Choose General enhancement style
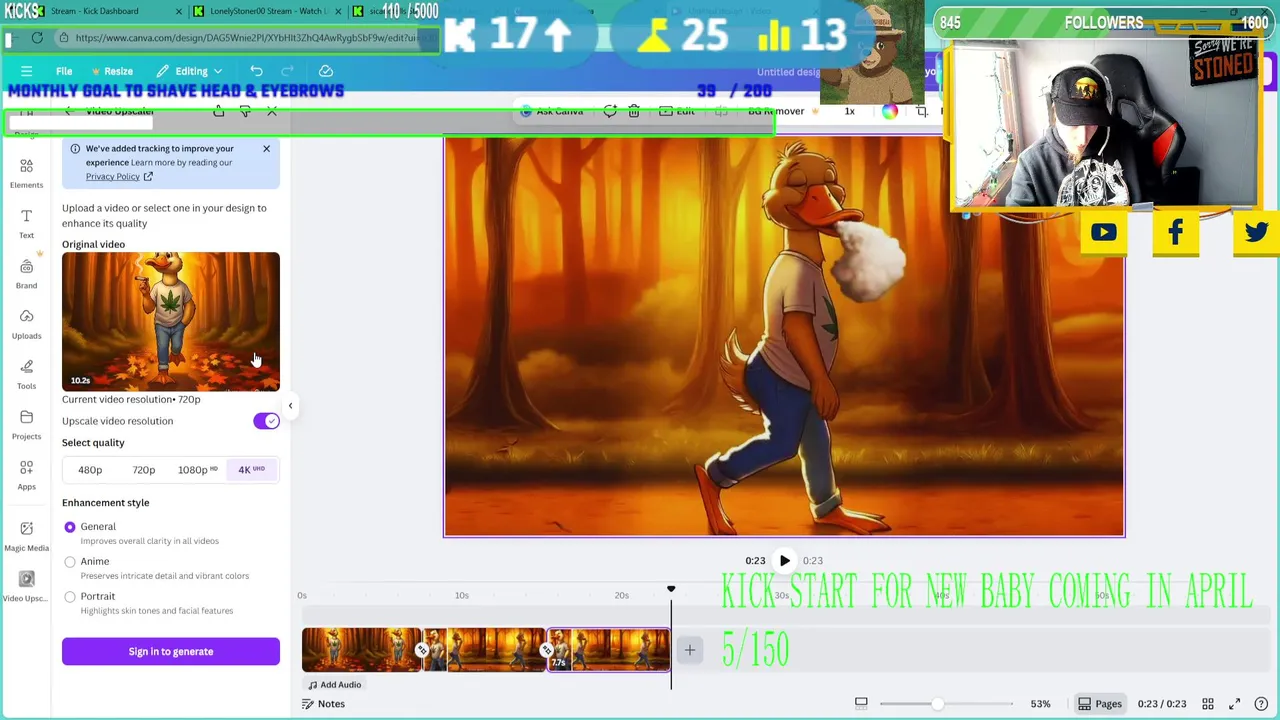 coord(70,527)
